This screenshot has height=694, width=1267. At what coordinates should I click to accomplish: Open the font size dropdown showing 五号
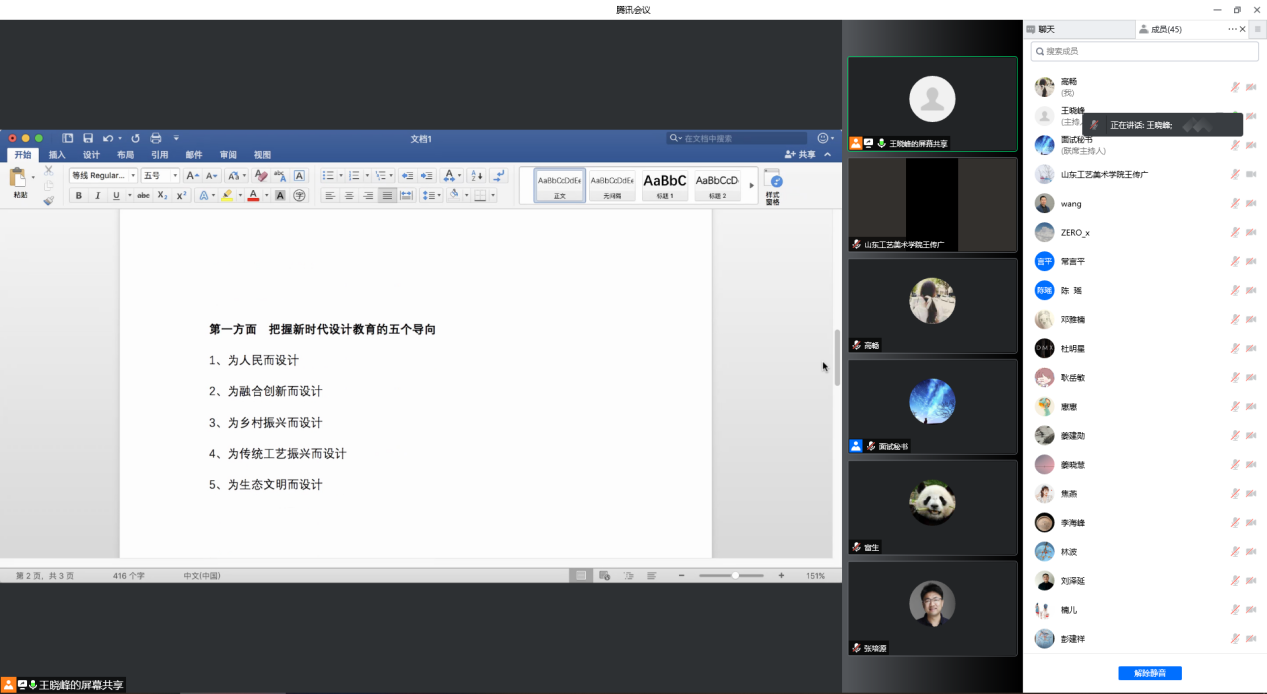pyautogui.click(x=160, y=176)
